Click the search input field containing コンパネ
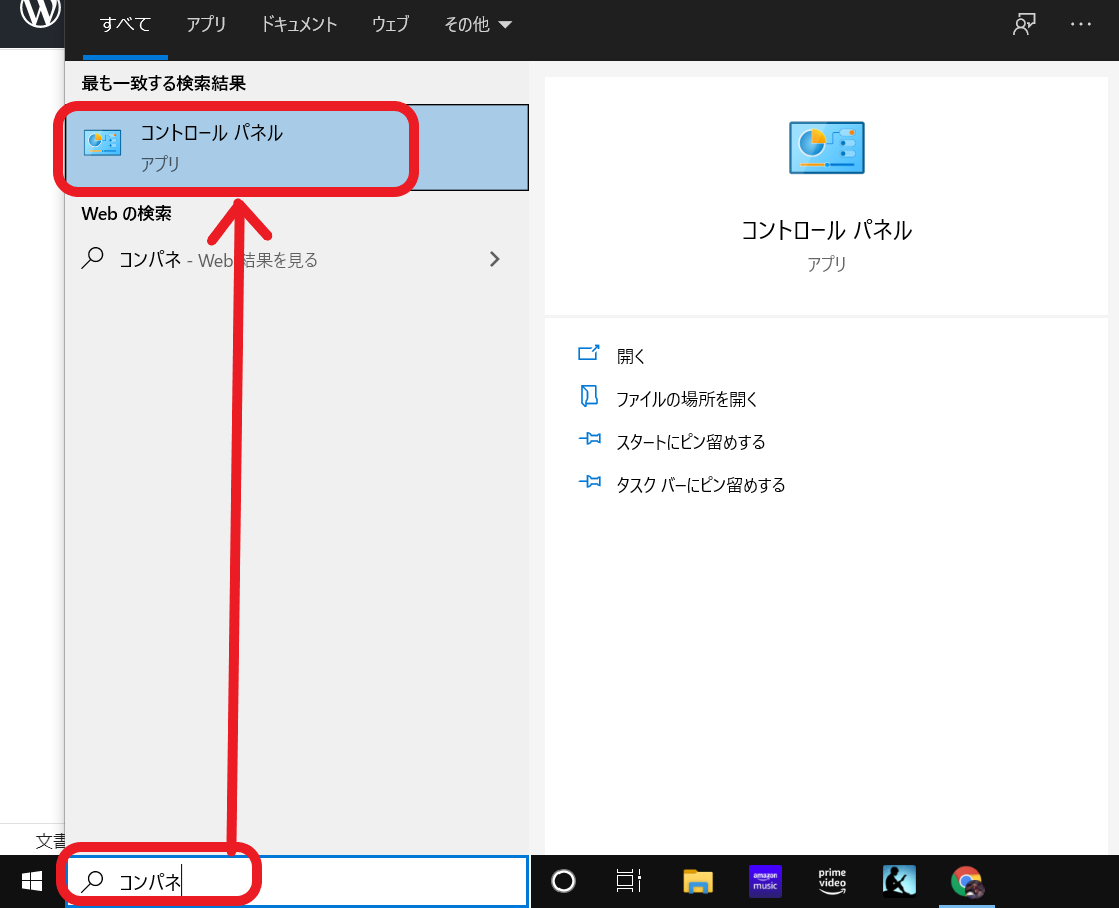The height and width of the screenshot is (908, 1119). 297,882
